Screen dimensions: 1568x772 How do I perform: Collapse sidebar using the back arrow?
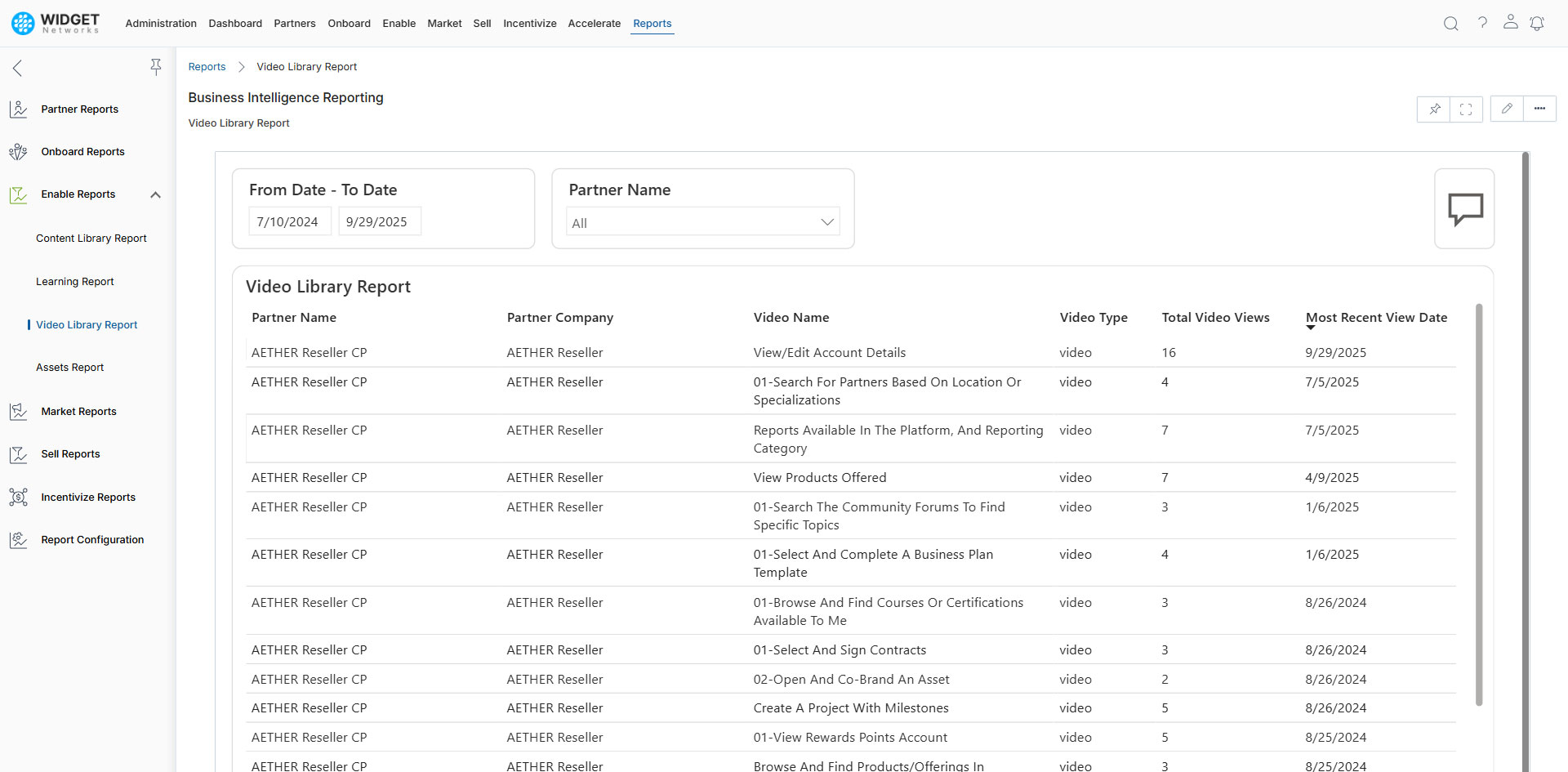point(17,68)
